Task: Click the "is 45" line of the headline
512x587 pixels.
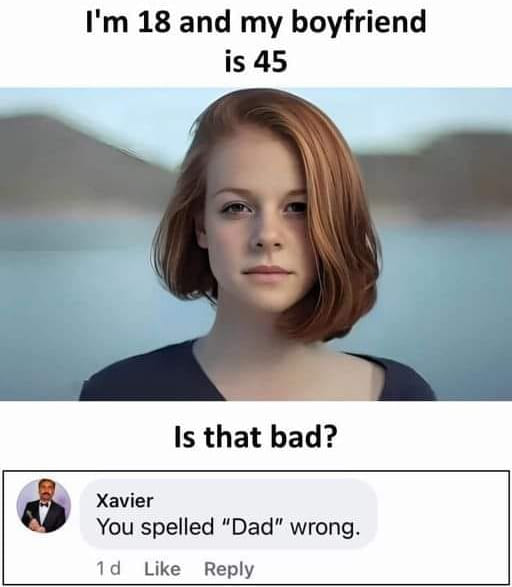Action: 256,61
